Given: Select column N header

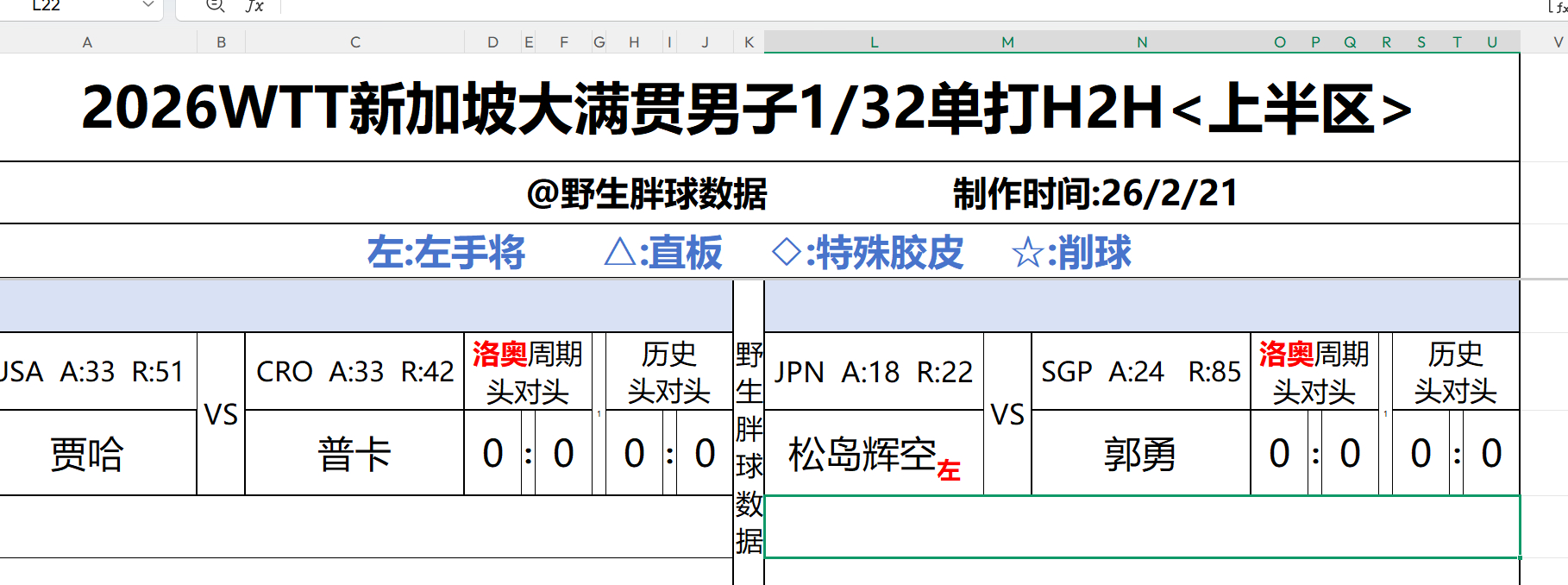Looking at the screenshot, I should pyautogui.click(x=1141, y=41).
